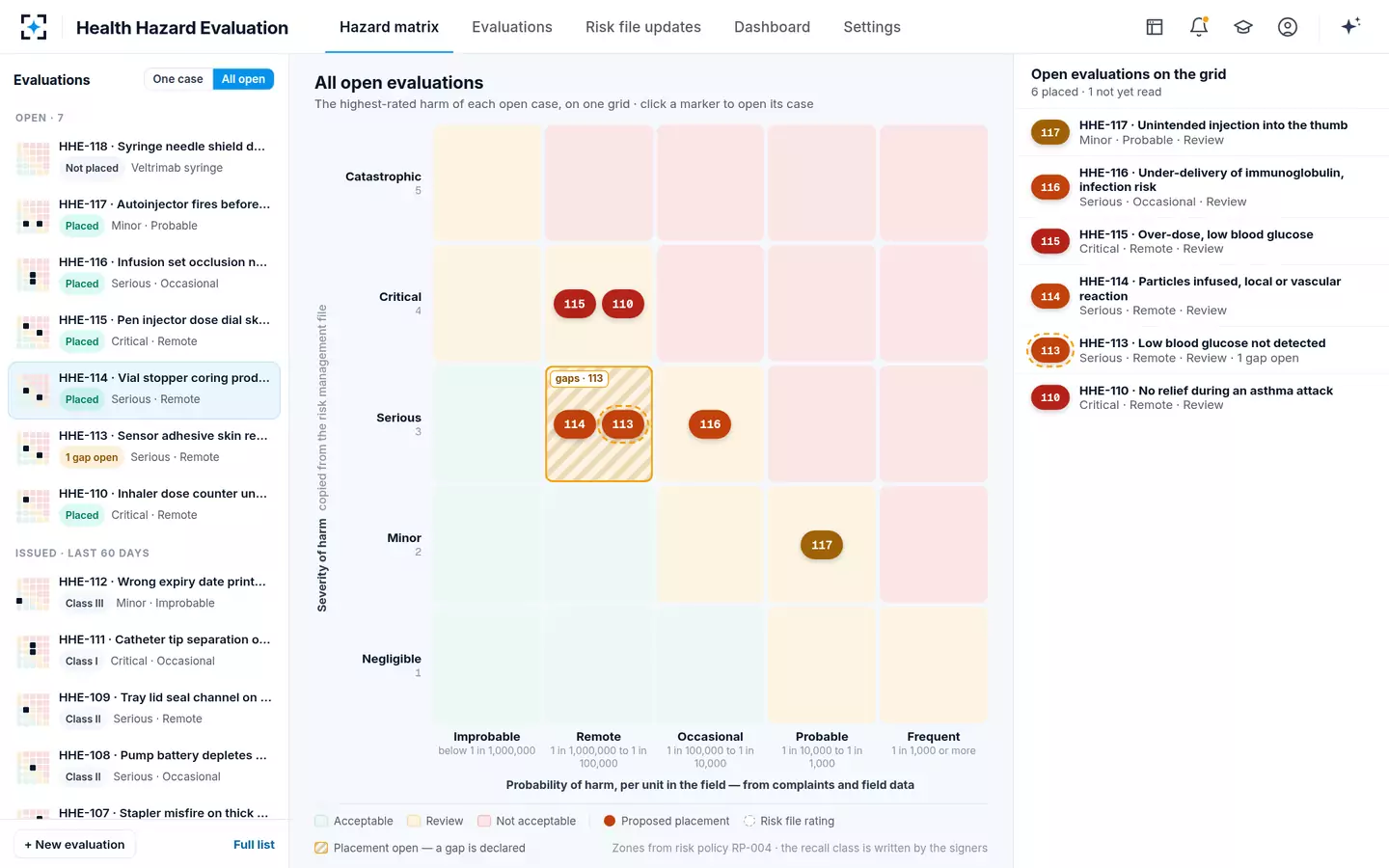Viewport: 1389px width, 868px height.
Task: Click marker 117 on the grid
Action: coord(822,545)
